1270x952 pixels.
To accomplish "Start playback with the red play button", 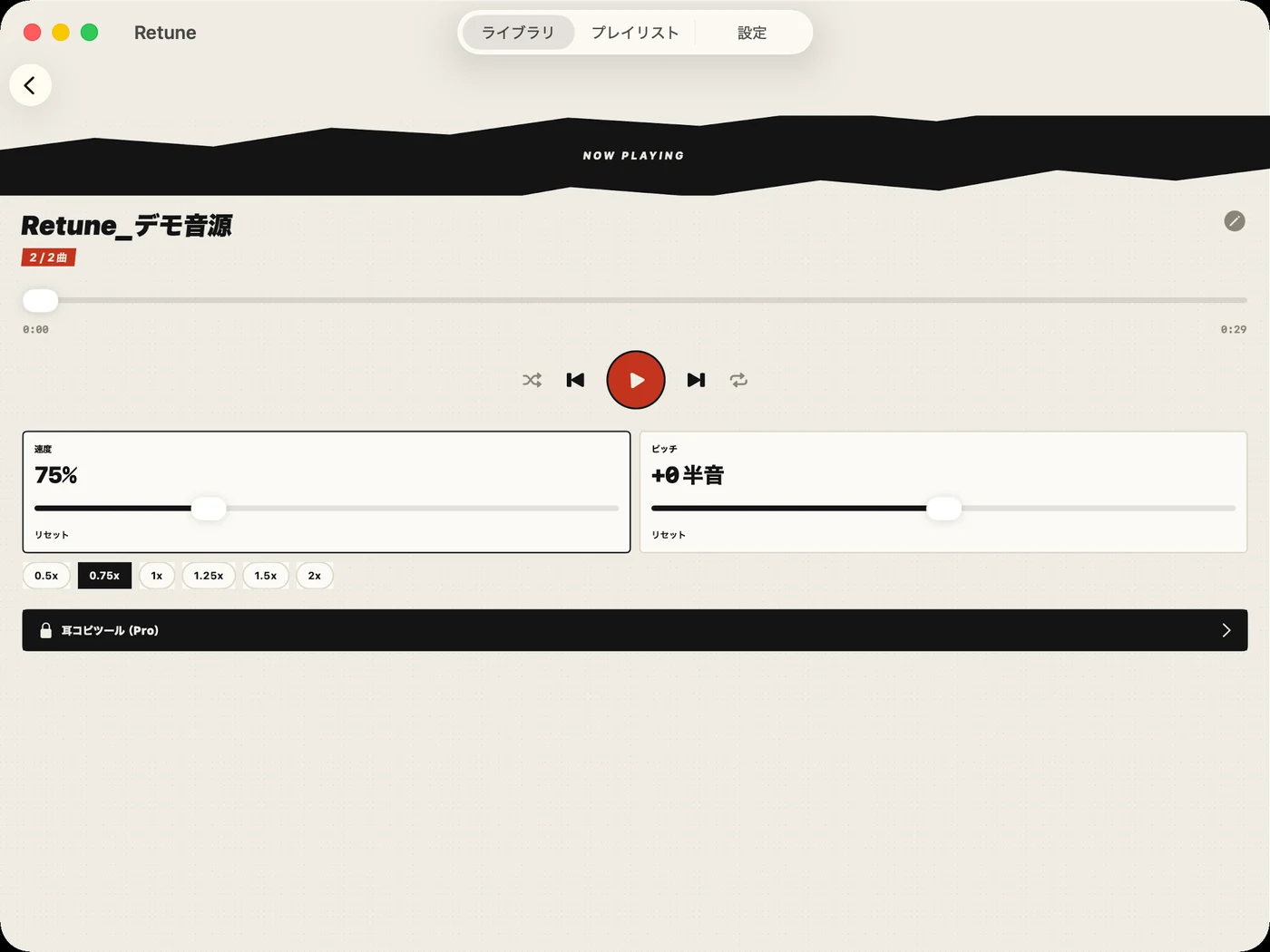I will point(636,380).
